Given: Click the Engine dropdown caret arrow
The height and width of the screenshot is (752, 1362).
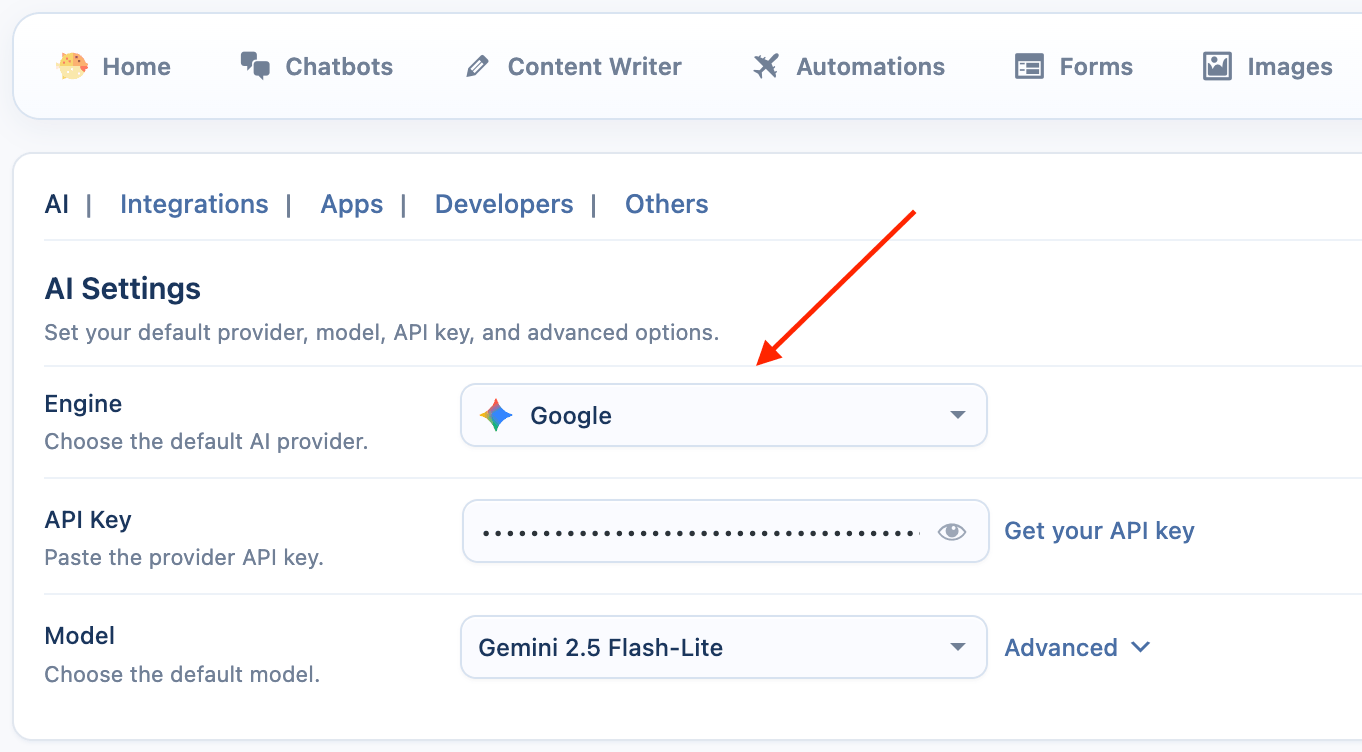Looking at the screenshot, I should pos(957,415).
